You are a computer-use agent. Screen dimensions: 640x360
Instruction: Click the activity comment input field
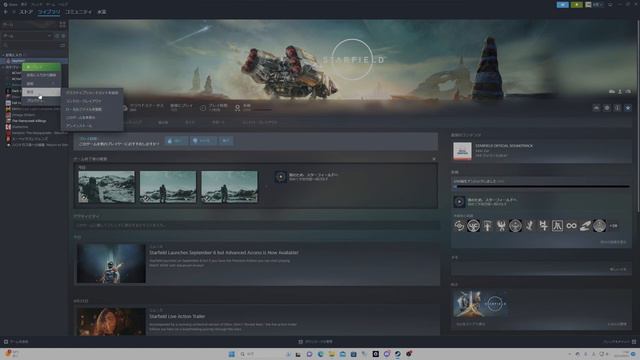tap(257, 225)
